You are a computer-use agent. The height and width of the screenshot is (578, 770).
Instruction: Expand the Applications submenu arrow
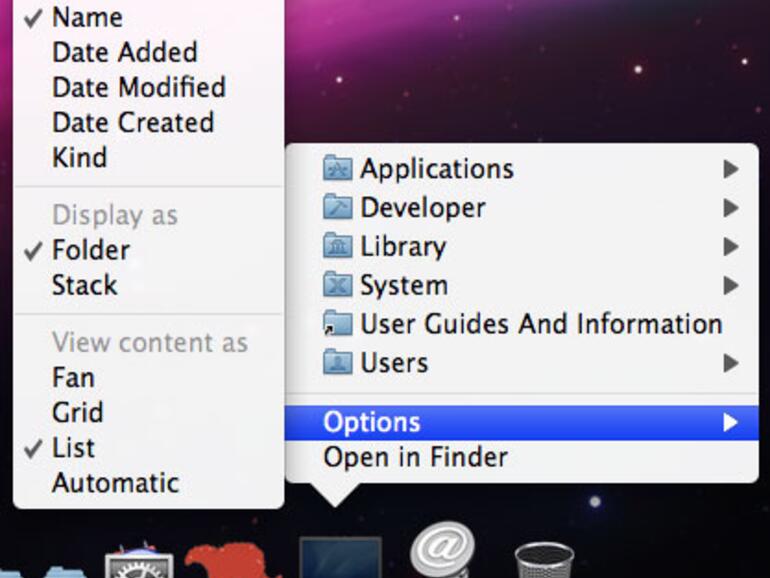click(x=731, y=169)
